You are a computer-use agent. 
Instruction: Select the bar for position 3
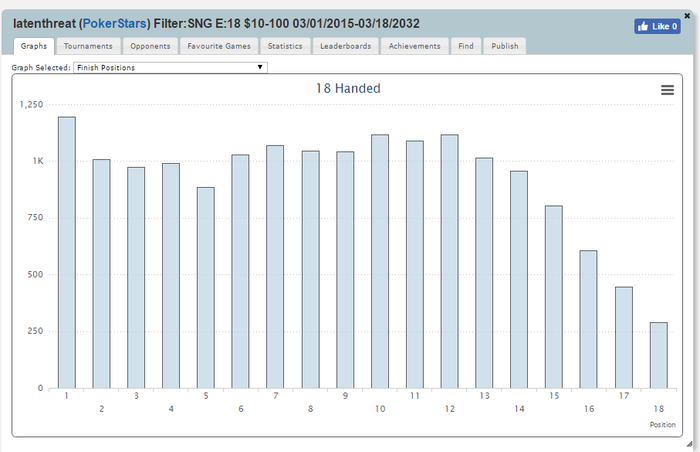coord(136,278)
